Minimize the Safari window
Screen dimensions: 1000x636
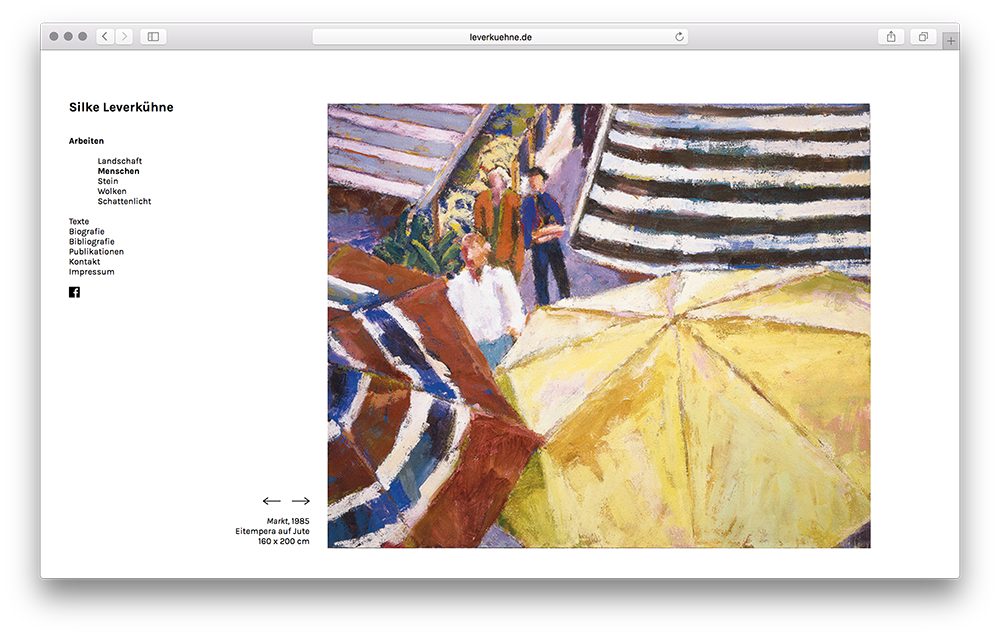pyautogui.click(x=68, y=37)
